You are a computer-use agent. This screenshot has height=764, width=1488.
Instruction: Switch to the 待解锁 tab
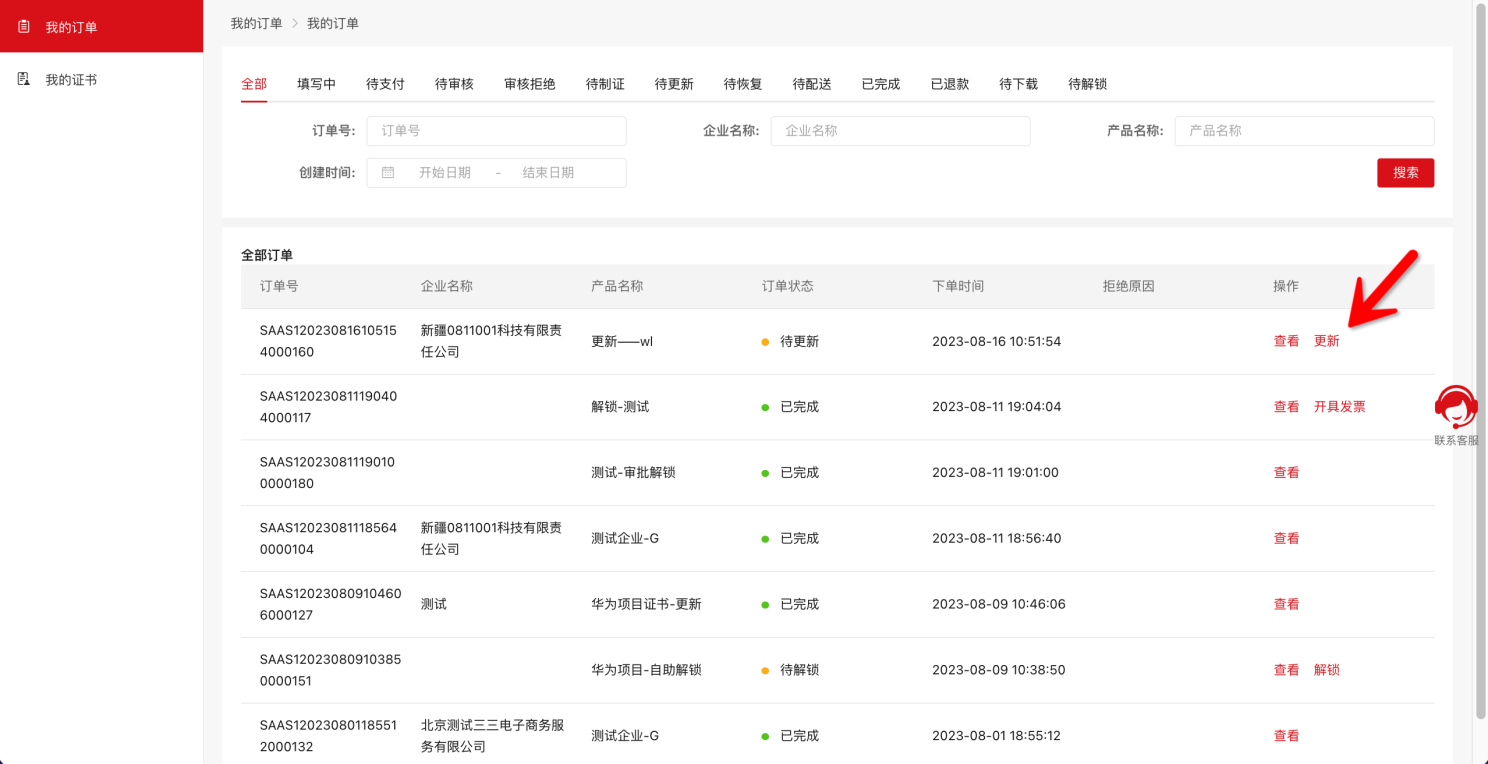tap(1087, 84)
